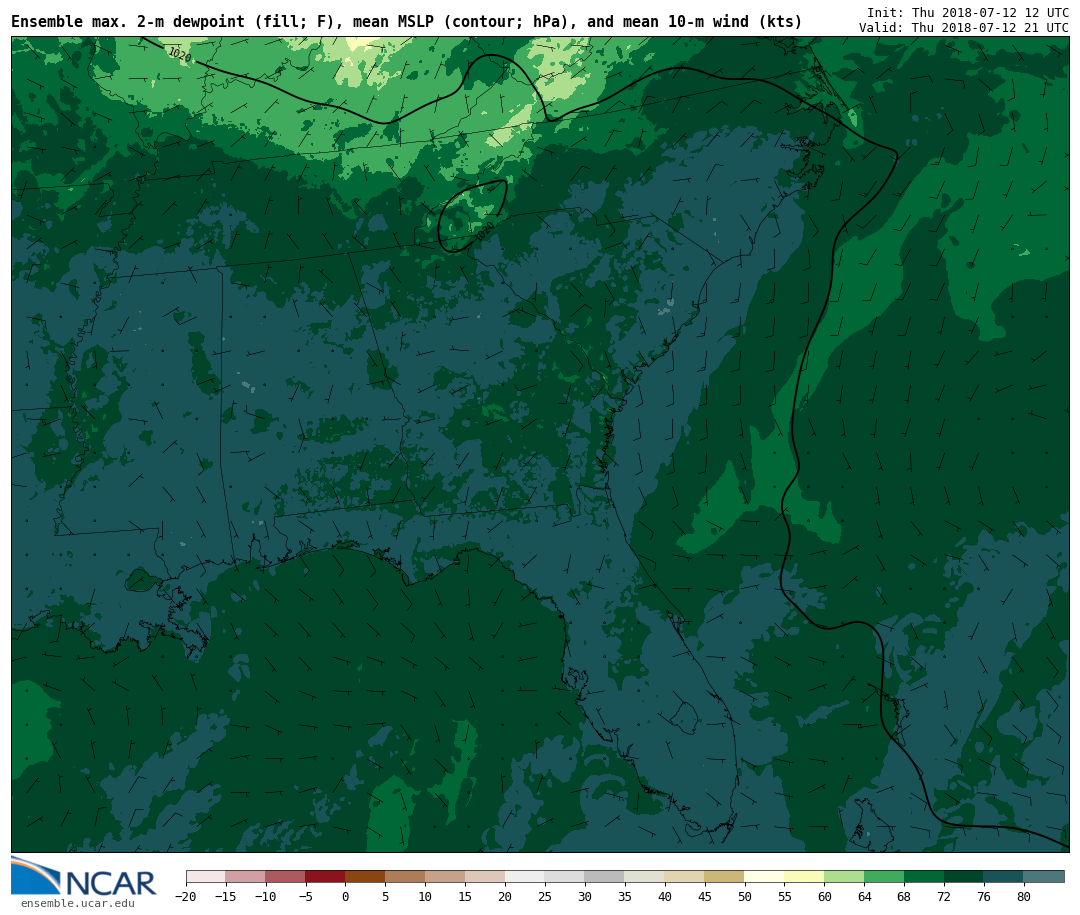Pick the gray 30 to 35 swatch
Screen dimensions: 1080x915
click(604, 876)
